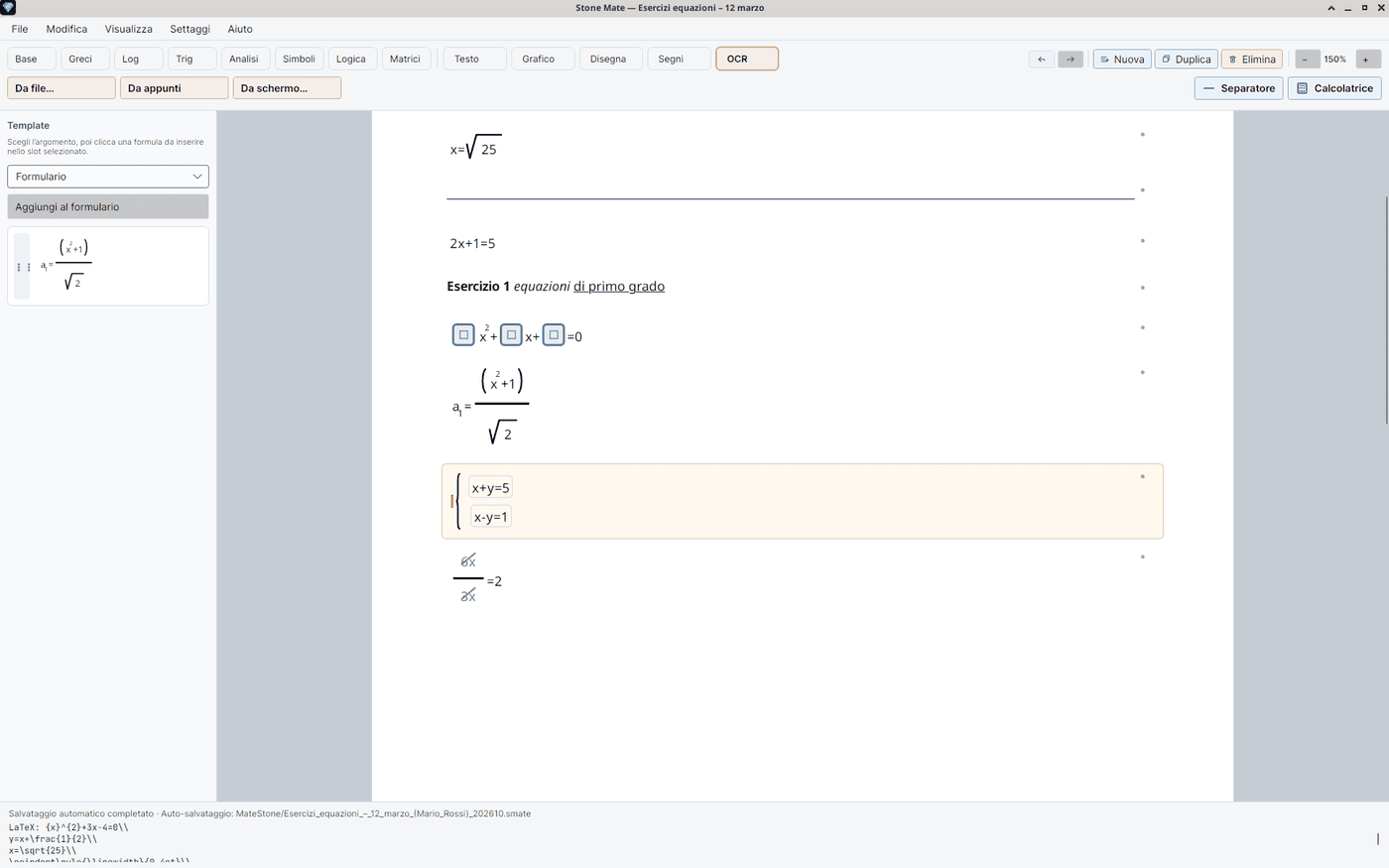Show the Logica tab
Image resolution: width=1389 pixels, height=868 pixels.
(x=352, y=60)
